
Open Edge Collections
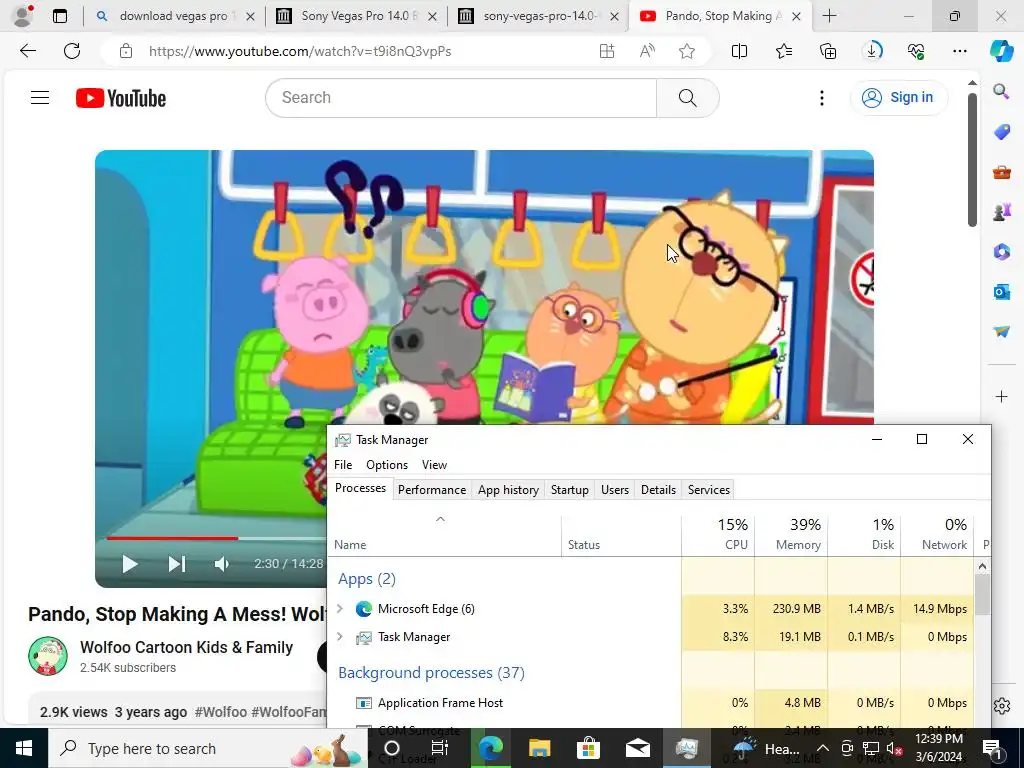pyautogui.click(x=828, y=51)
